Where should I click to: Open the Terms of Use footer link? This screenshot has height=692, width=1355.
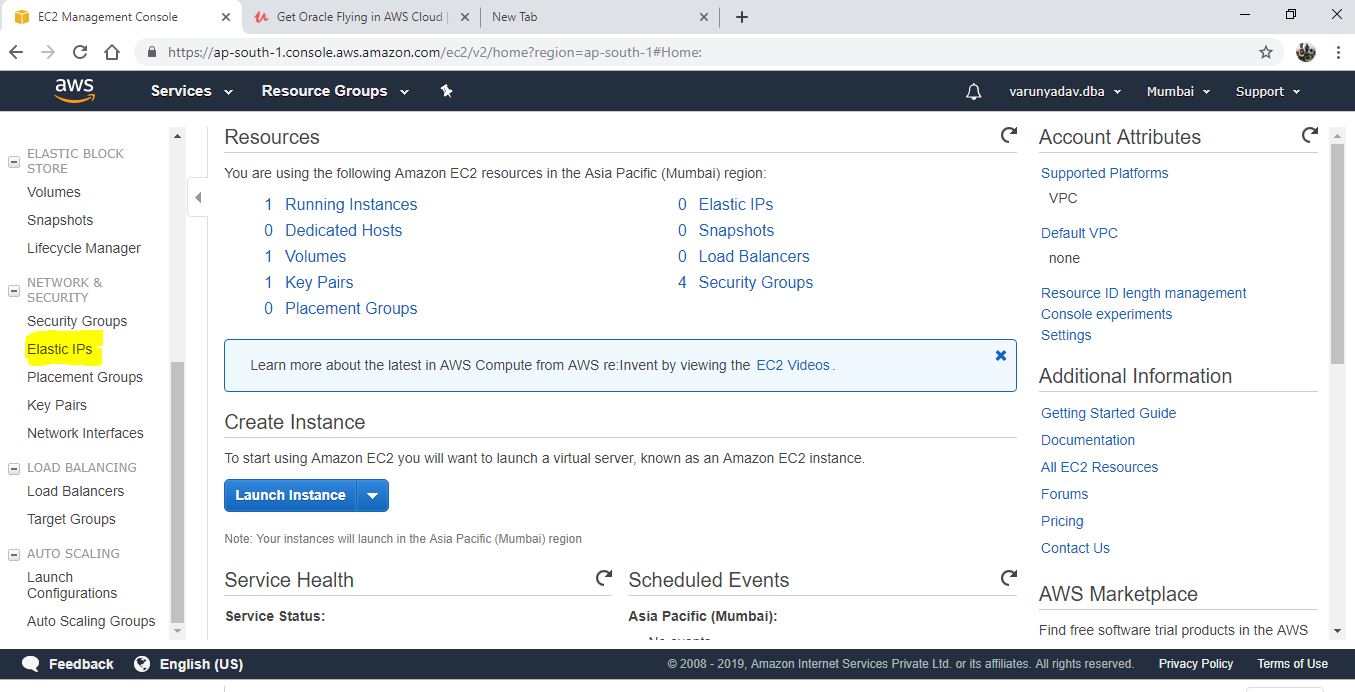pyautogui.click(x=1292, y=664)
